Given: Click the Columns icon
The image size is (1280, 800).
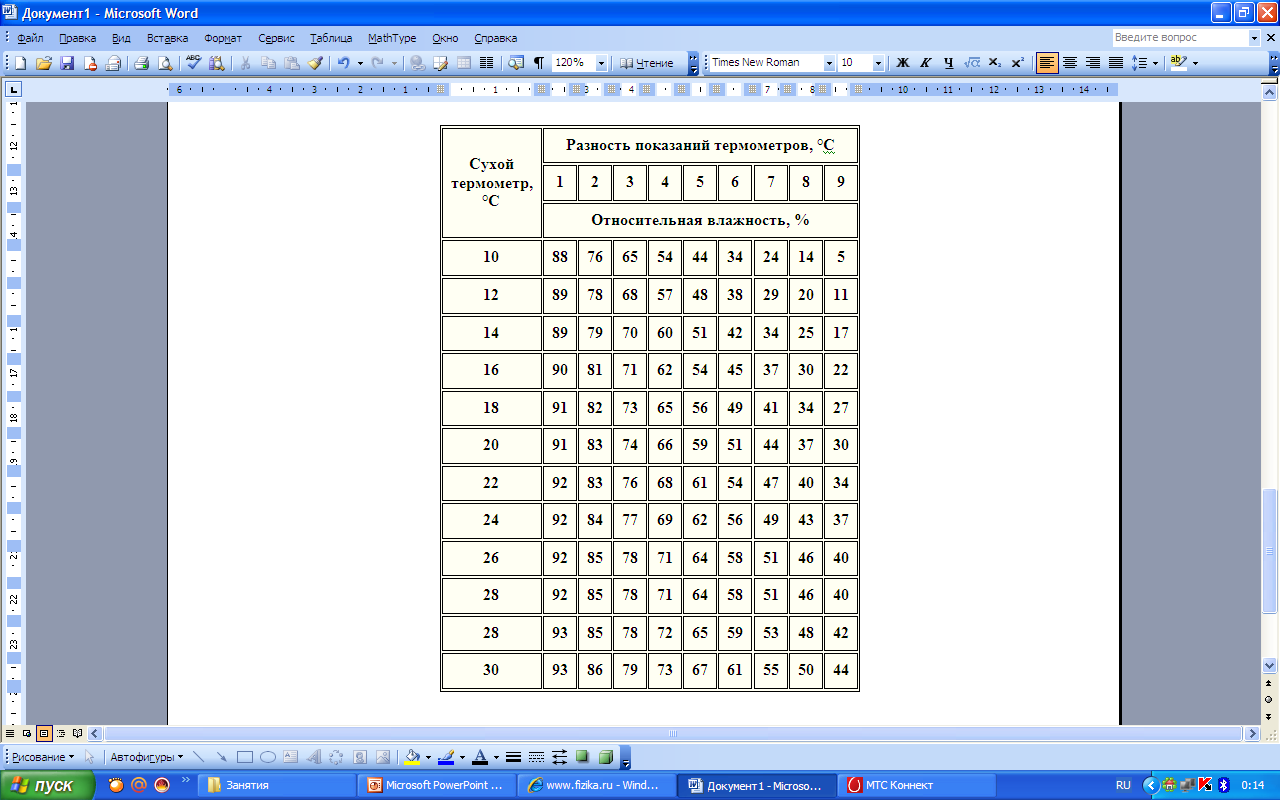Looking at the screenshot, I should (487, 63).
